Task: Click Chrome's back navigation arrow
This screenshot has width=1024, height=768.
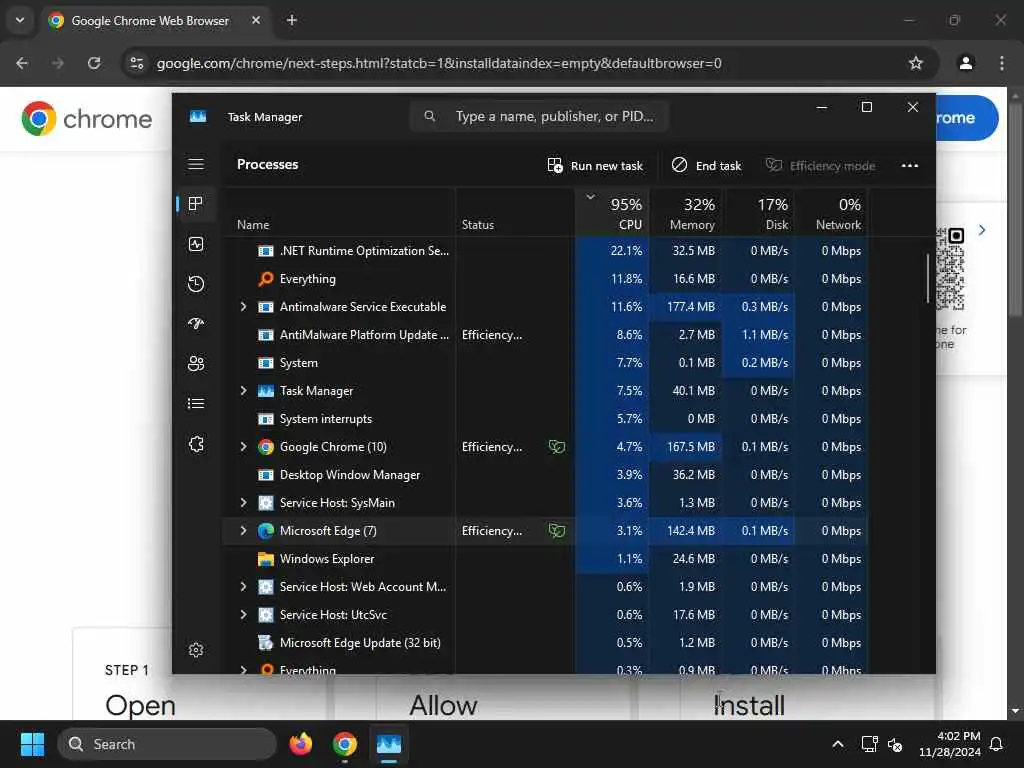Action: coord(22,63)
